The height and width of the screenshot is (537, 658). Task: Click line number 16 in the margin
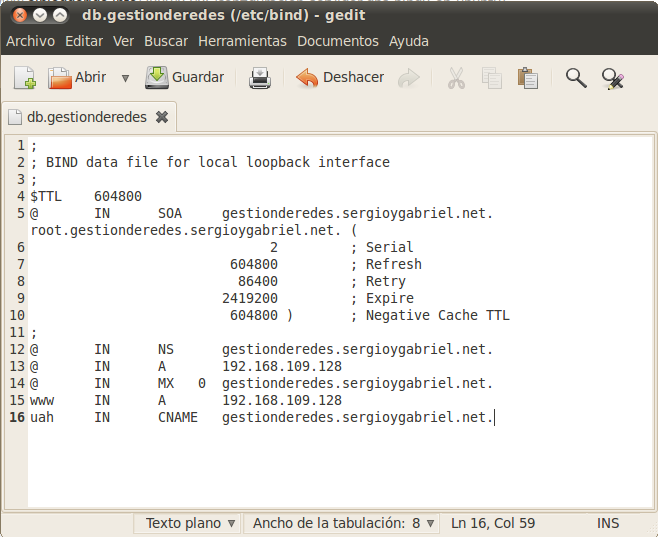[x=17, y=417]
